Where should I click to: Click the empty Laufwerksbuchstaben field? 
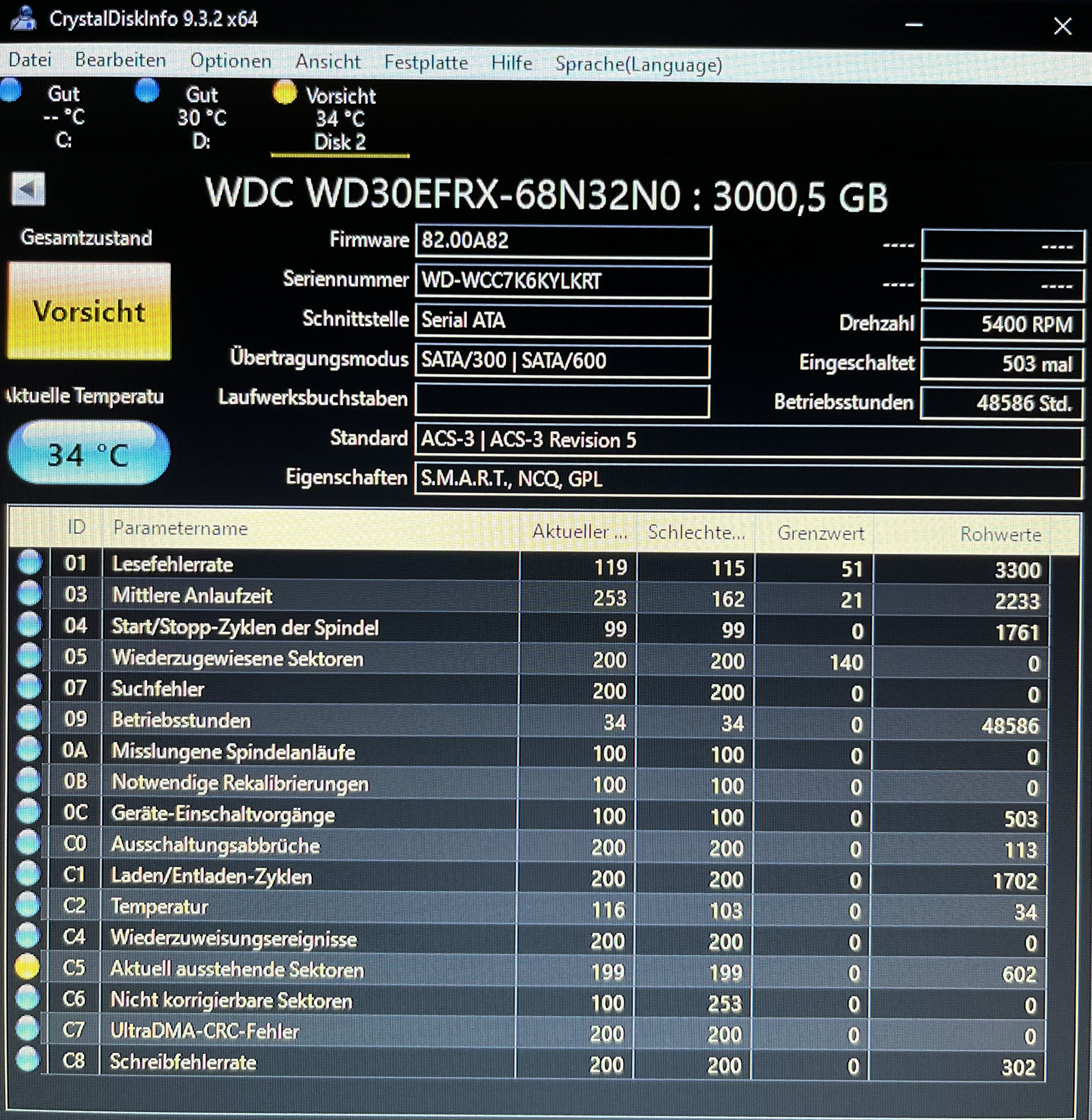click(563, 400)
